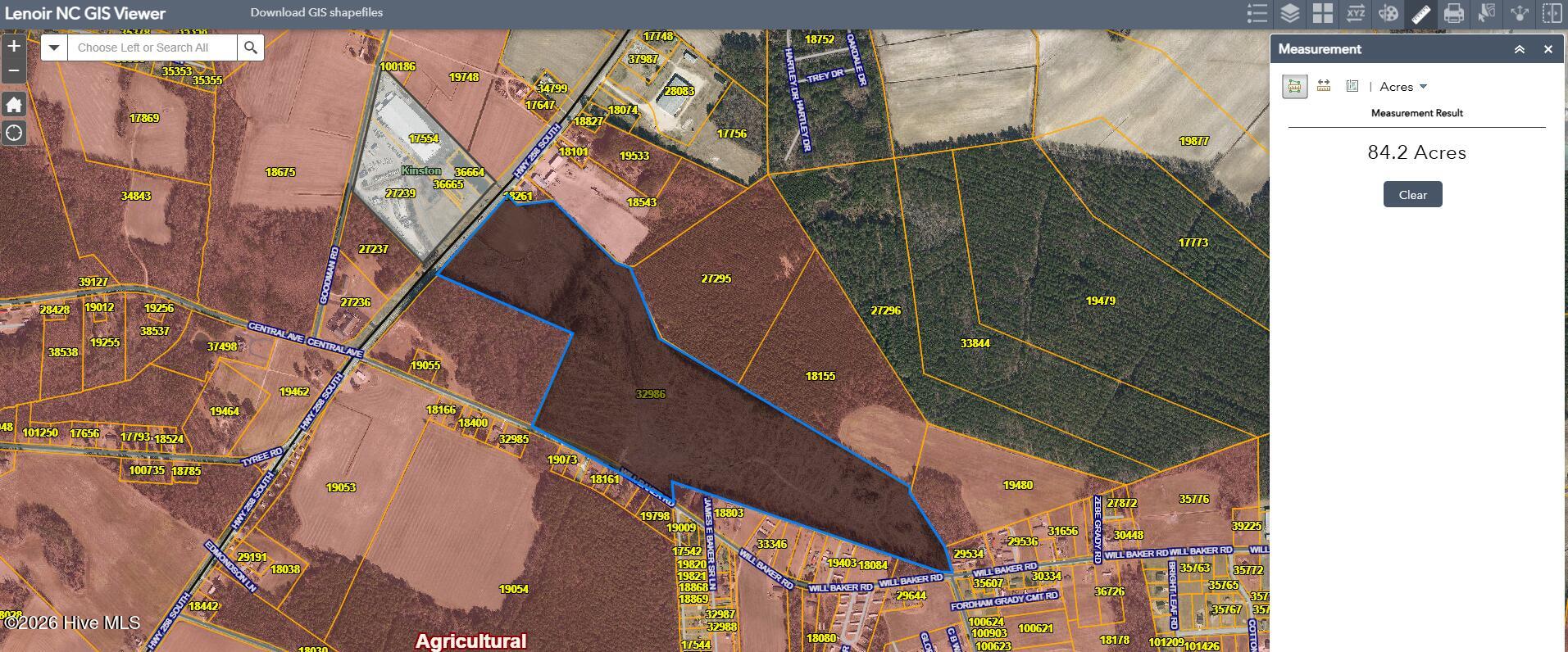Expand the search source dropdown arrow
Image resolution: width=1568 pixels, height=652 pixels.
(x=54, y=48)
